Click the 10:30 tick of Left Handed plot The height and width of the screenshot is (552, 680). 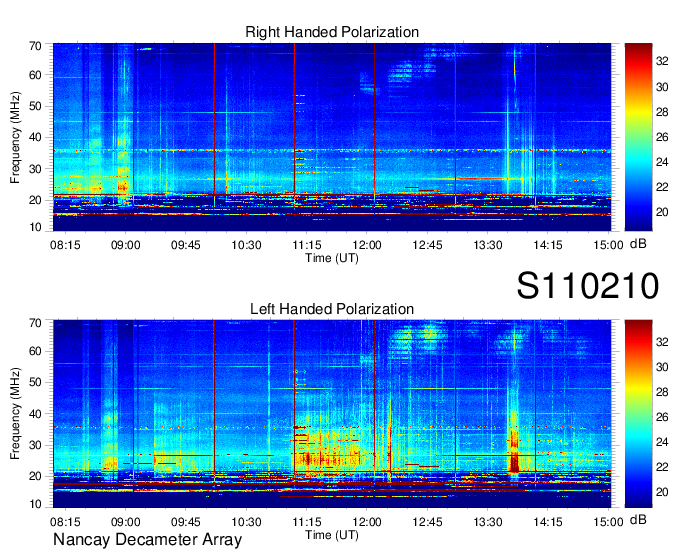[246, 522]
